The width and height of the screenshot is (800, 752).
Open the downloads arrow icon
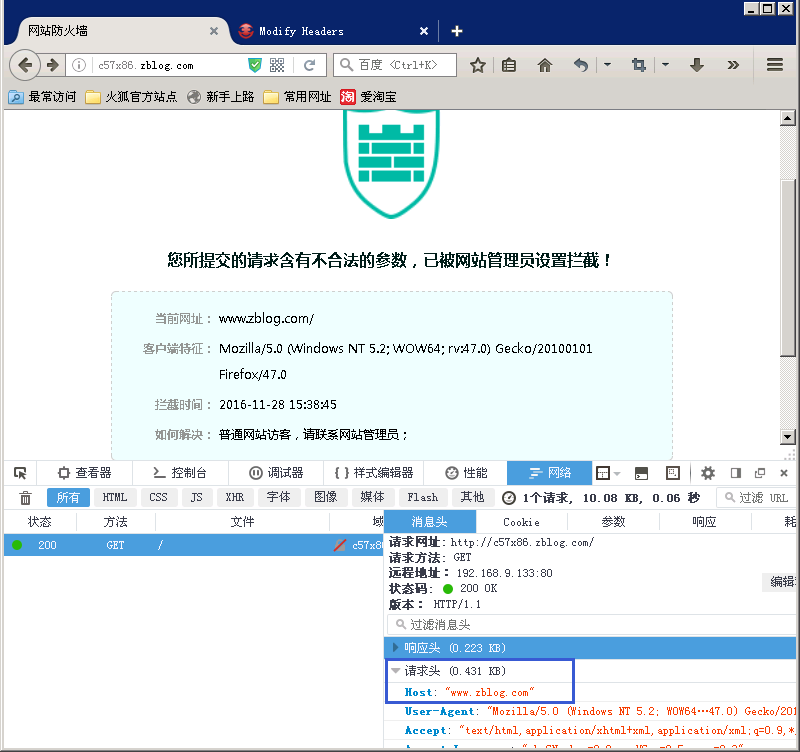coord(697,65)
